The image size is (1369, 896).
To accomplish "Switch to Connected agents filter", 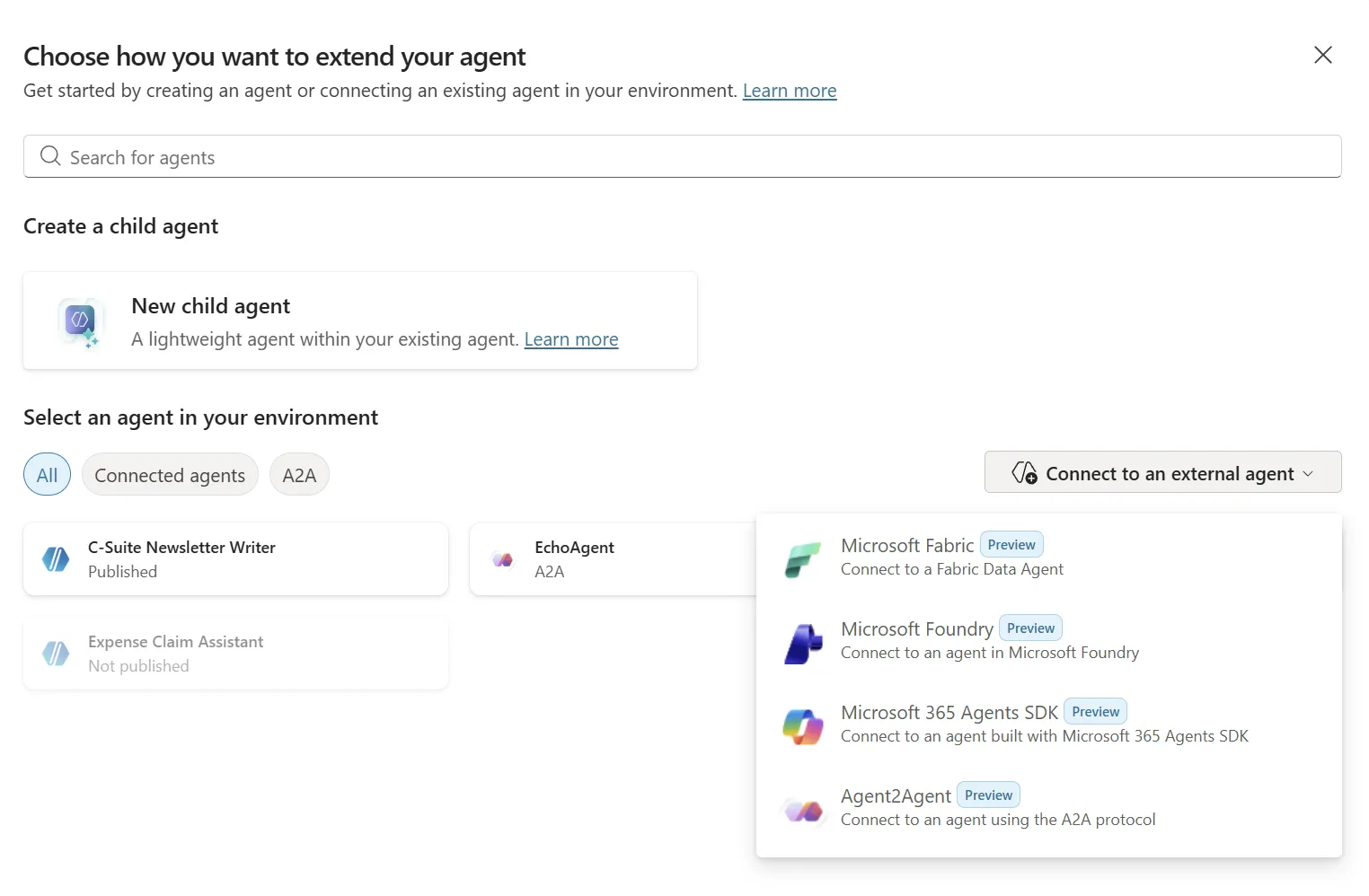I will [170, 475].
